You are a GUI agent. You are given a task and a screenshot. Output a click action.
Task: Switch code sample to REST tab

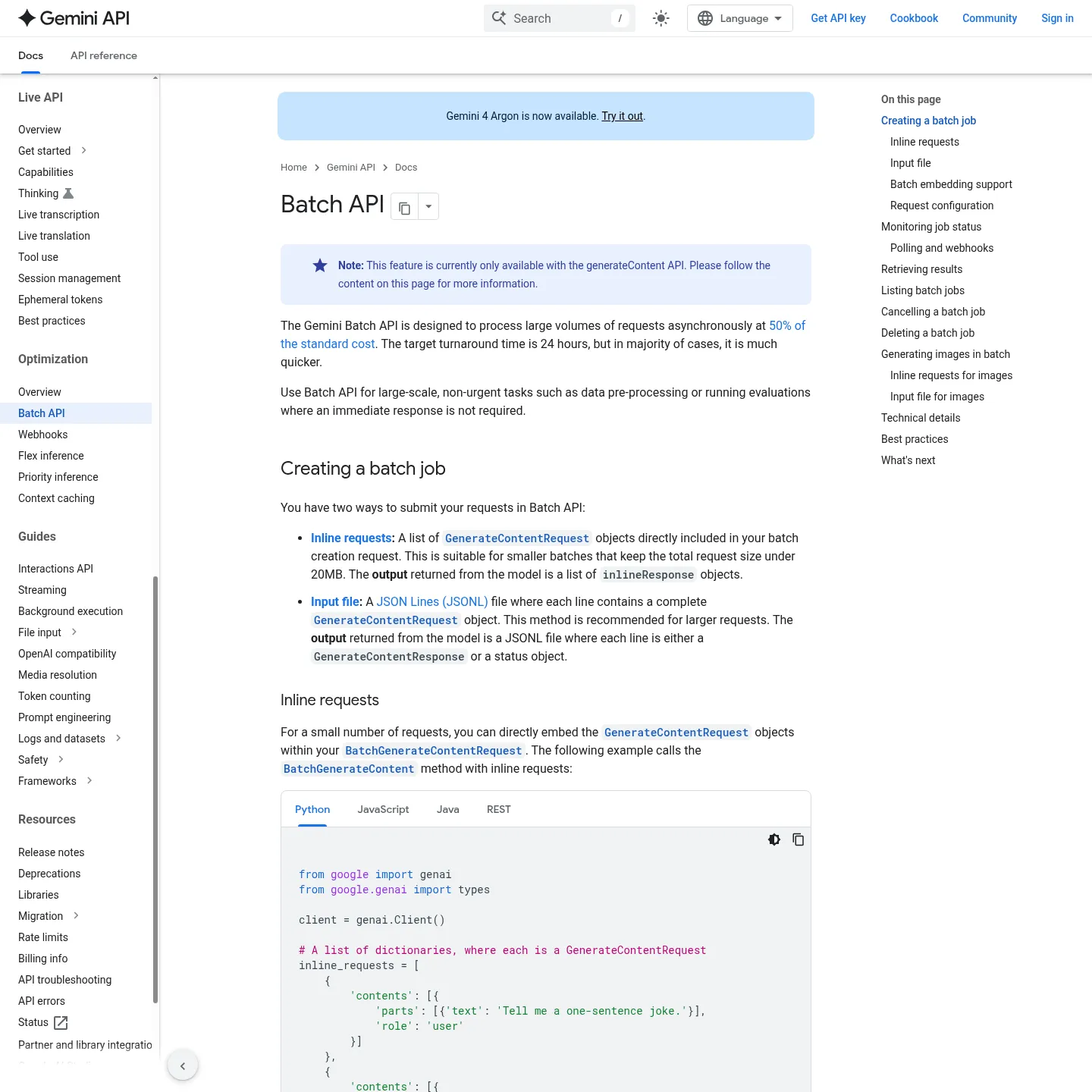click(499, 809)
